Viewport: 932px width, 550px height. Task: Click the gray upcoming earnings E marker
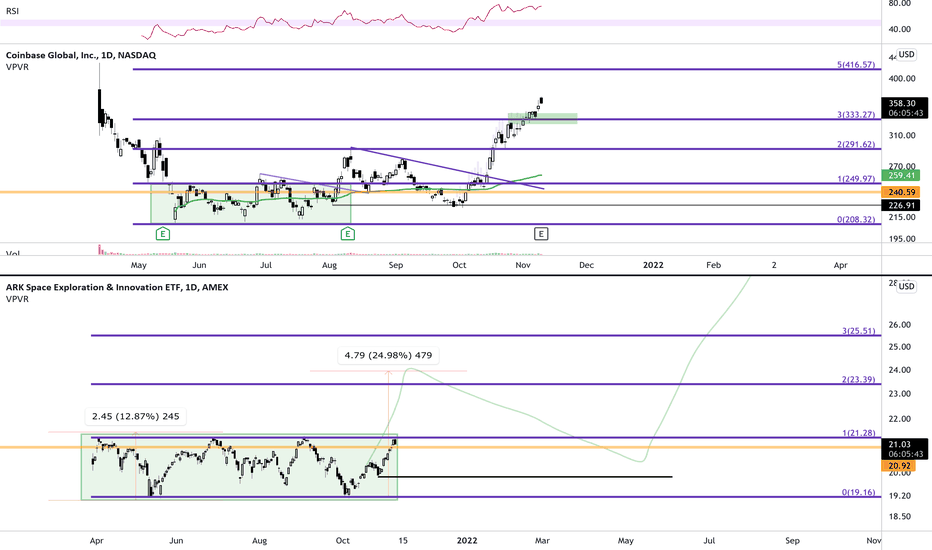[x=541, y=234]
